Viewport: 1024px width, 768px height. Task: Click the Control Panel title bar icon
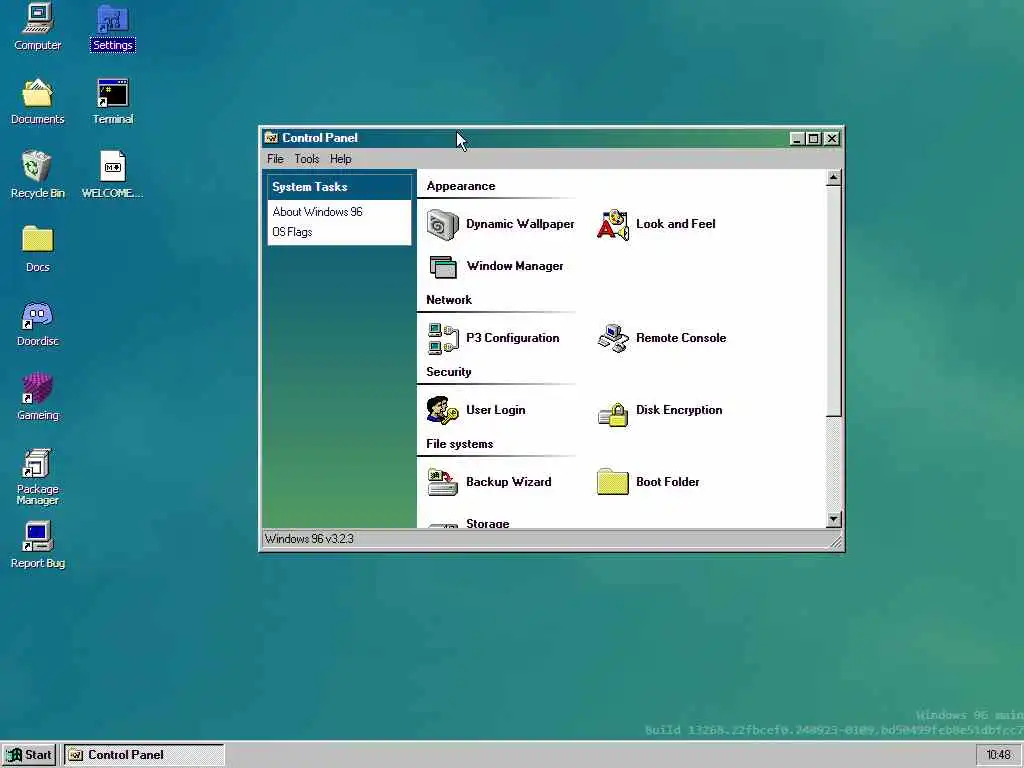[271, 138]
